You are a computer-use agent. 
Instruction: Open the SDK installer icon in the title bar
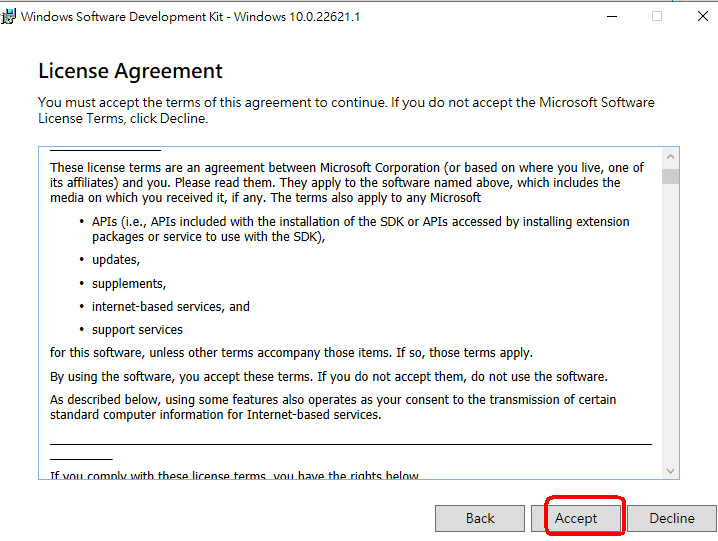pyautogui.click(x=8, y=17)
